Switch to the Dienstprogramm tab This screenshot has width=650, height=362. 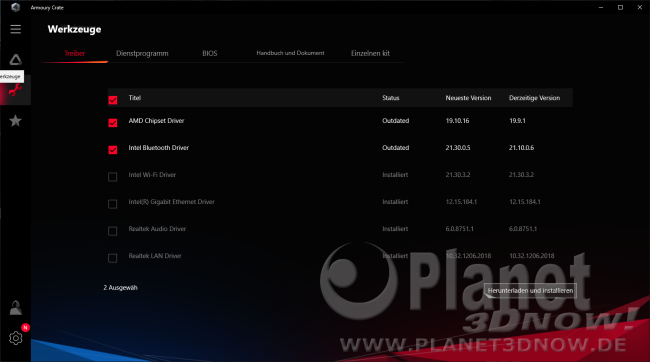(142, 53)
